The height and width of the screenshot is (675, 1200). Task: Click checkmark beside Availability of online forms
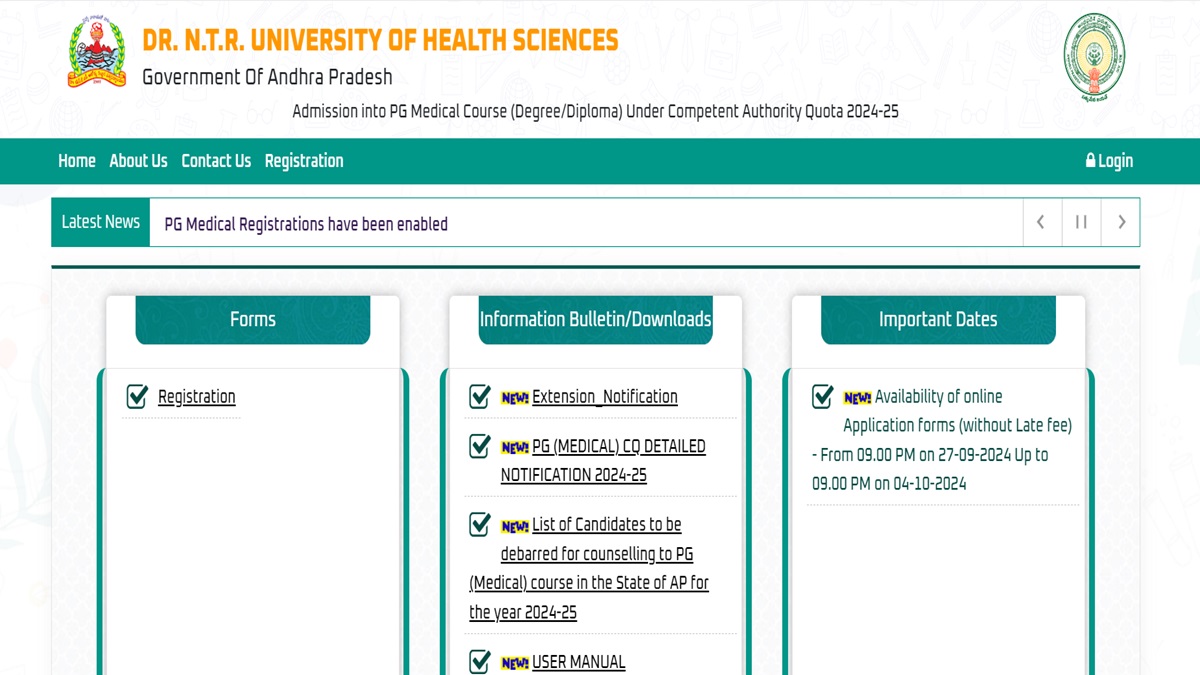(x=823, y=397)
